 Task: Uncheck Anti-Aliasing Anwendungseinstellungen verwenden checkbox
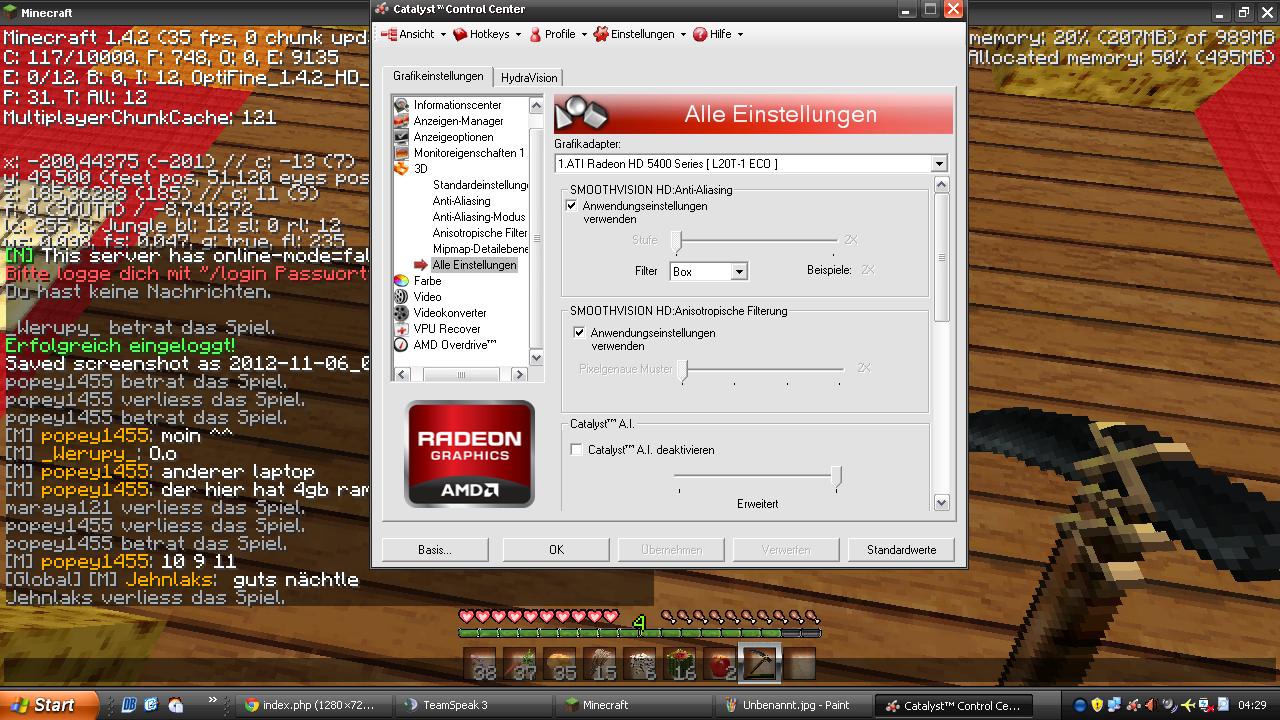(572, 206)
